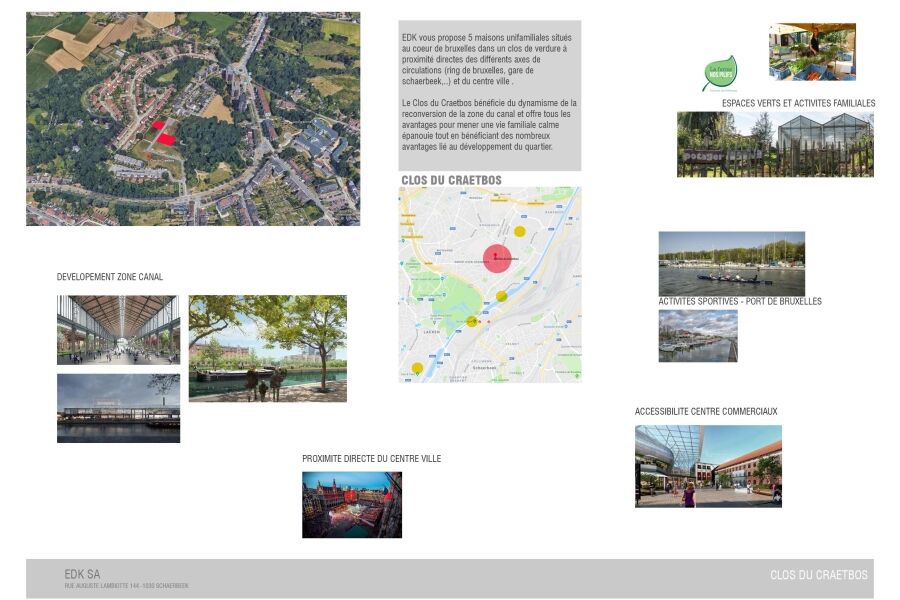Select the rowing boat harbor photo
900x600 pixels.
tap(731, 263)
